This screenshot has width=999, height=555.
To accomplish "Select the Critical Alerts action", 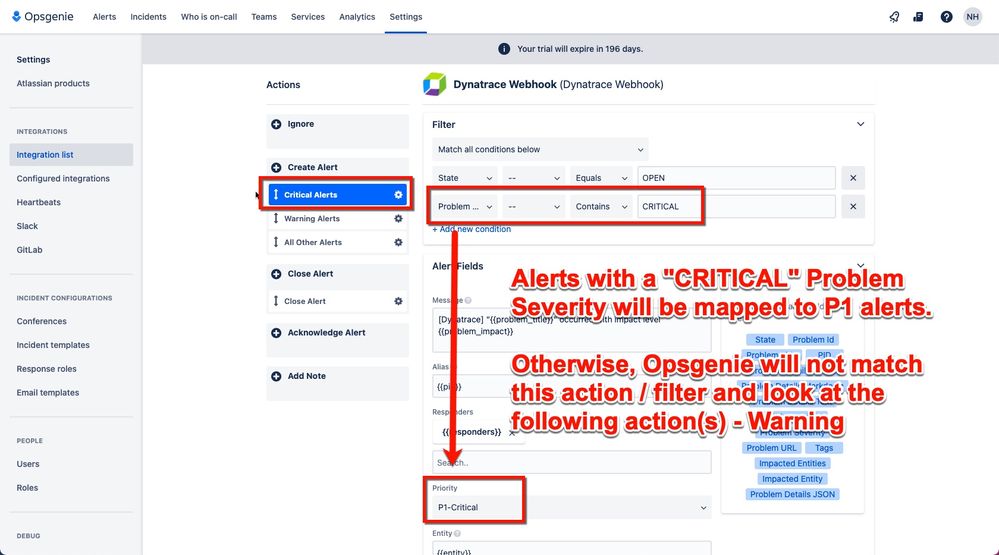I will pos(338,195).
